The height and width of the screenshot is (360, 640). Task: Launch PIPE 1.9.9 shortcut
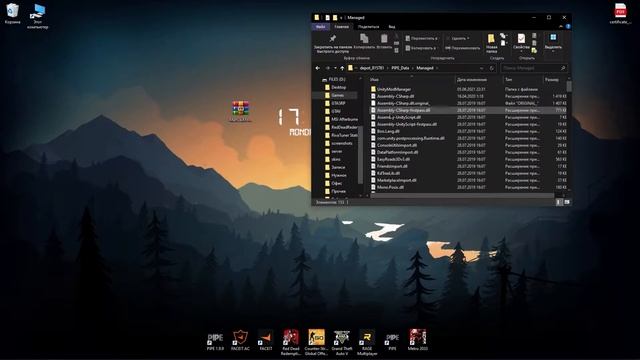pos(215,341)
